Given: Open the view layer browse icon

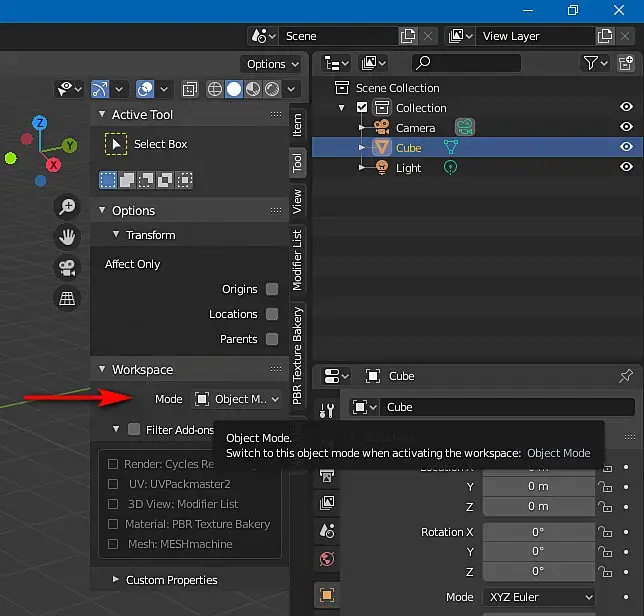Looking at the screenshot, I should pyautogui.click(x=460, y=36).
